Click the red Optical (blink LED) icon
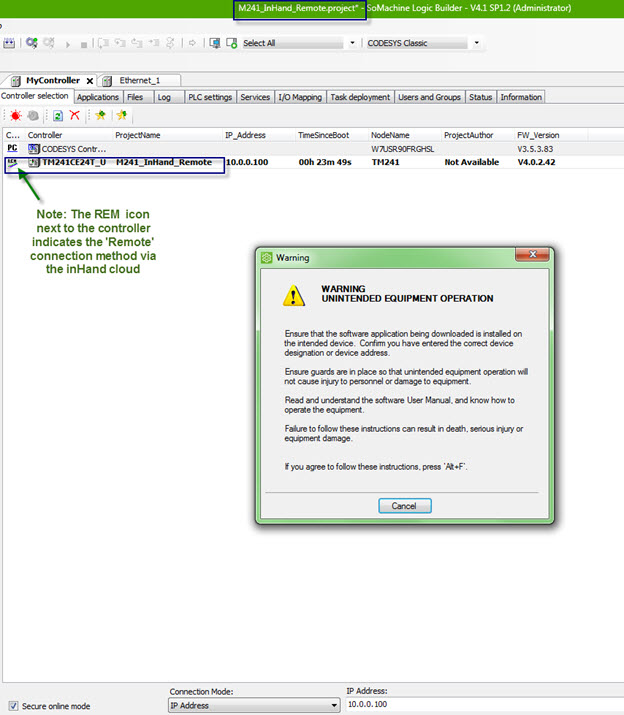624x715 pixels. tap(16, 116)
